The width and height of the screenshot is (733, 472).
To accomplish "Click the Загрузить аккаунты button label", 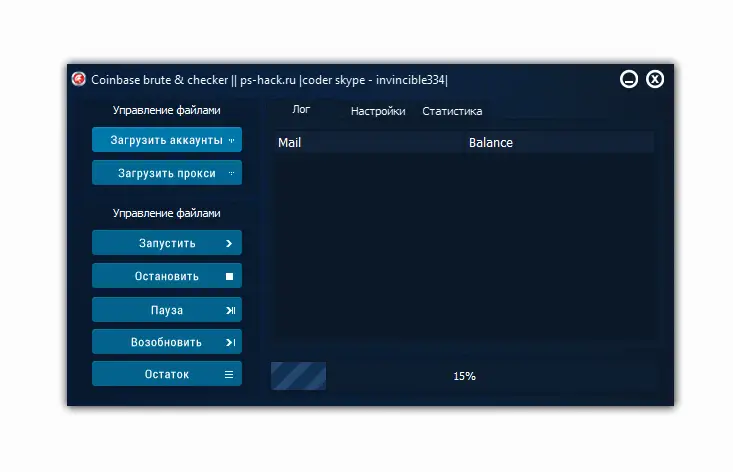I will click(x=166, y=141).
